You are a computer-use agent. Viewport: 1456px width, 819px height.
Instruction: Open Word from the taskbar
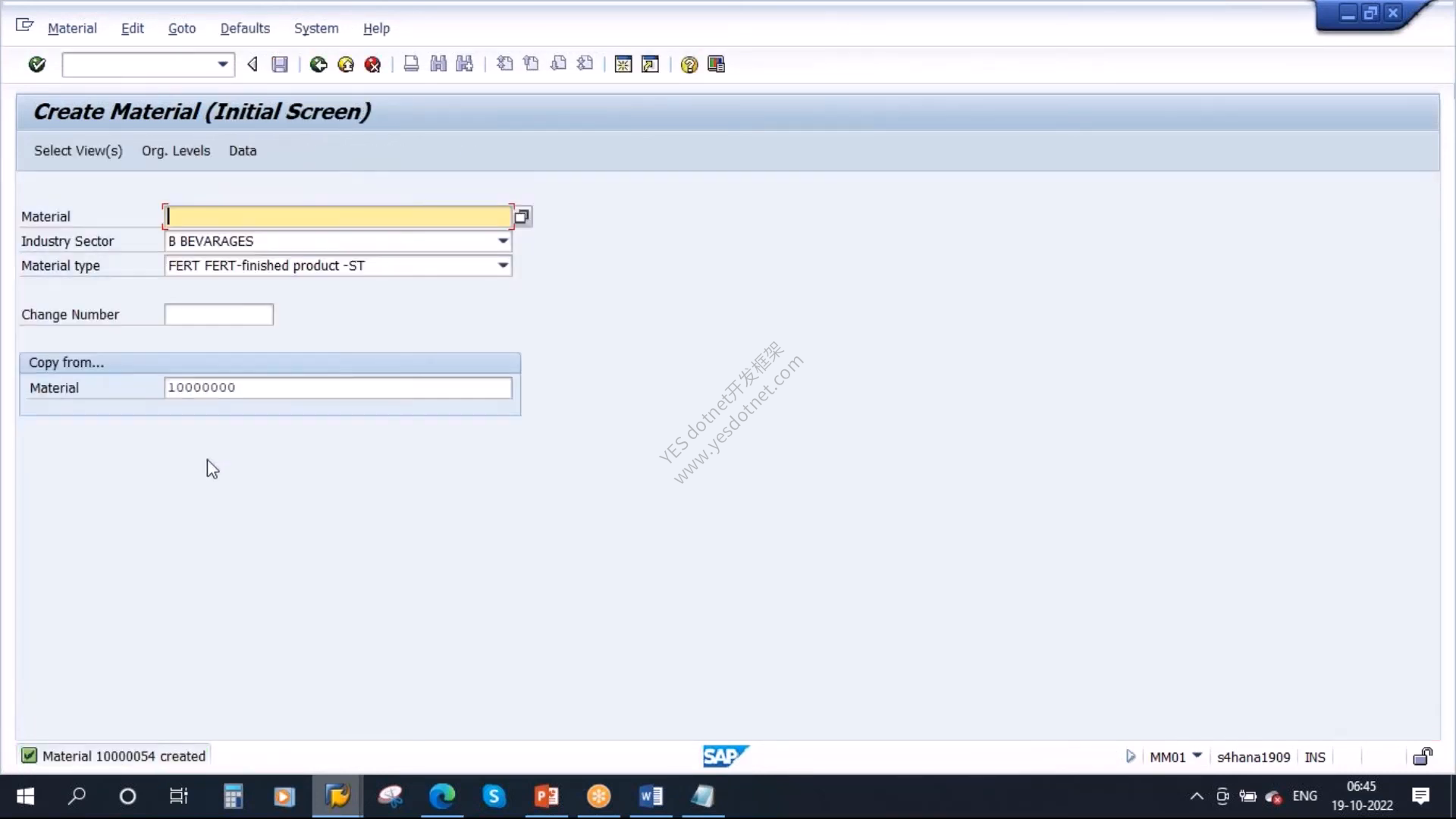(651, 796)
